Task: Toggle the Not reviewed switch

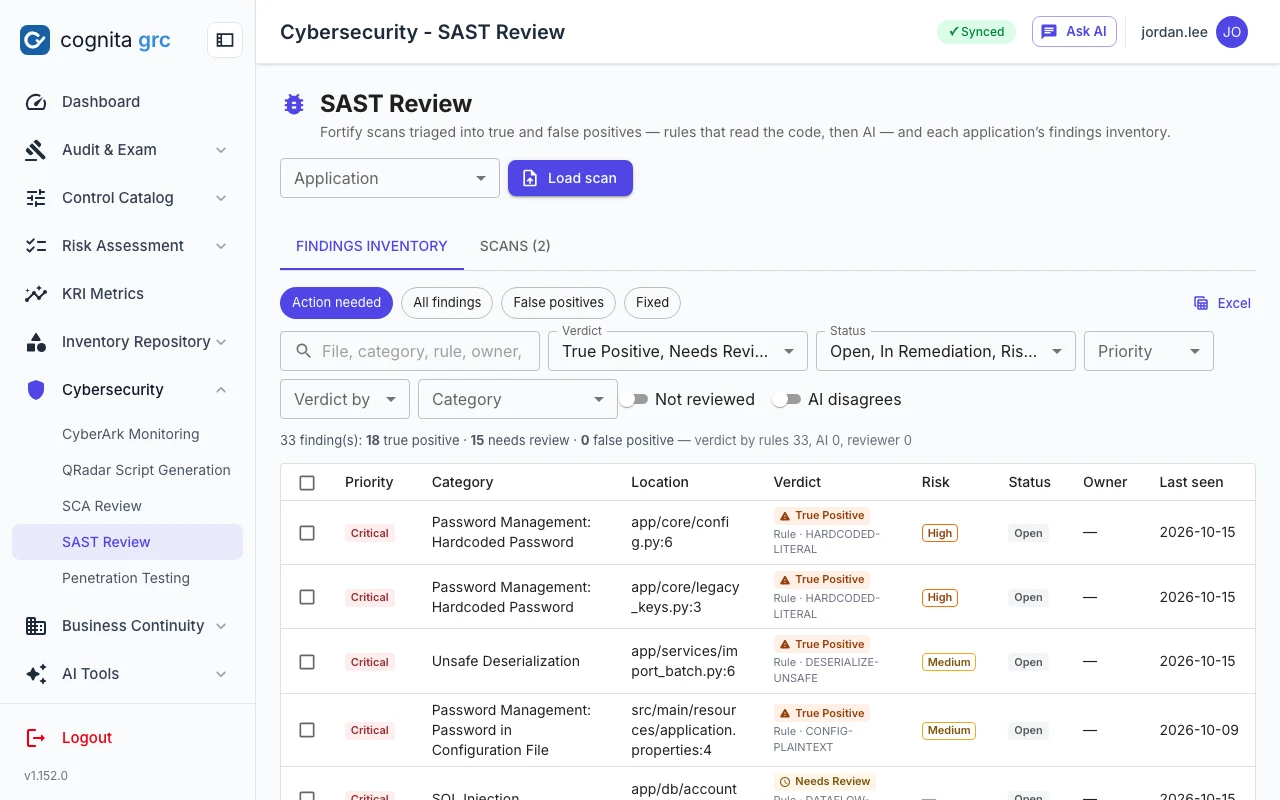Action: pyautogui.click(x=634, y=399)
